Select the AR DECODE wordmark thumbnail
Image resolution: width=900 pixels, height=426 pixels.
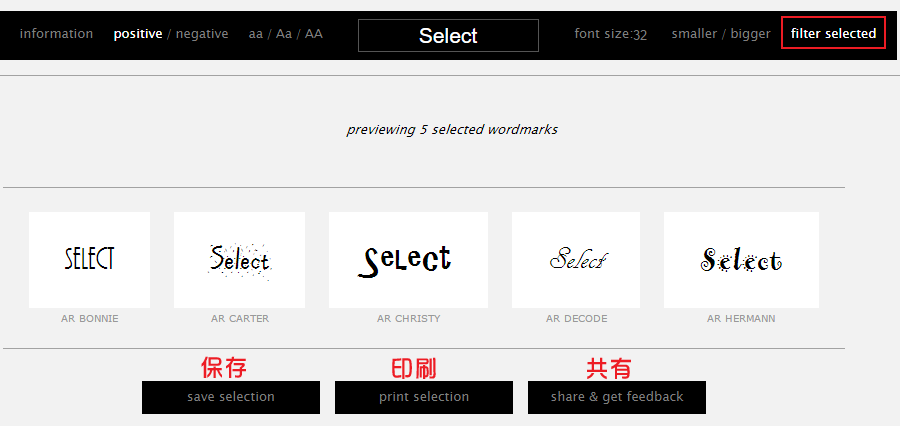pyautogui.click(x=576, y=260)
